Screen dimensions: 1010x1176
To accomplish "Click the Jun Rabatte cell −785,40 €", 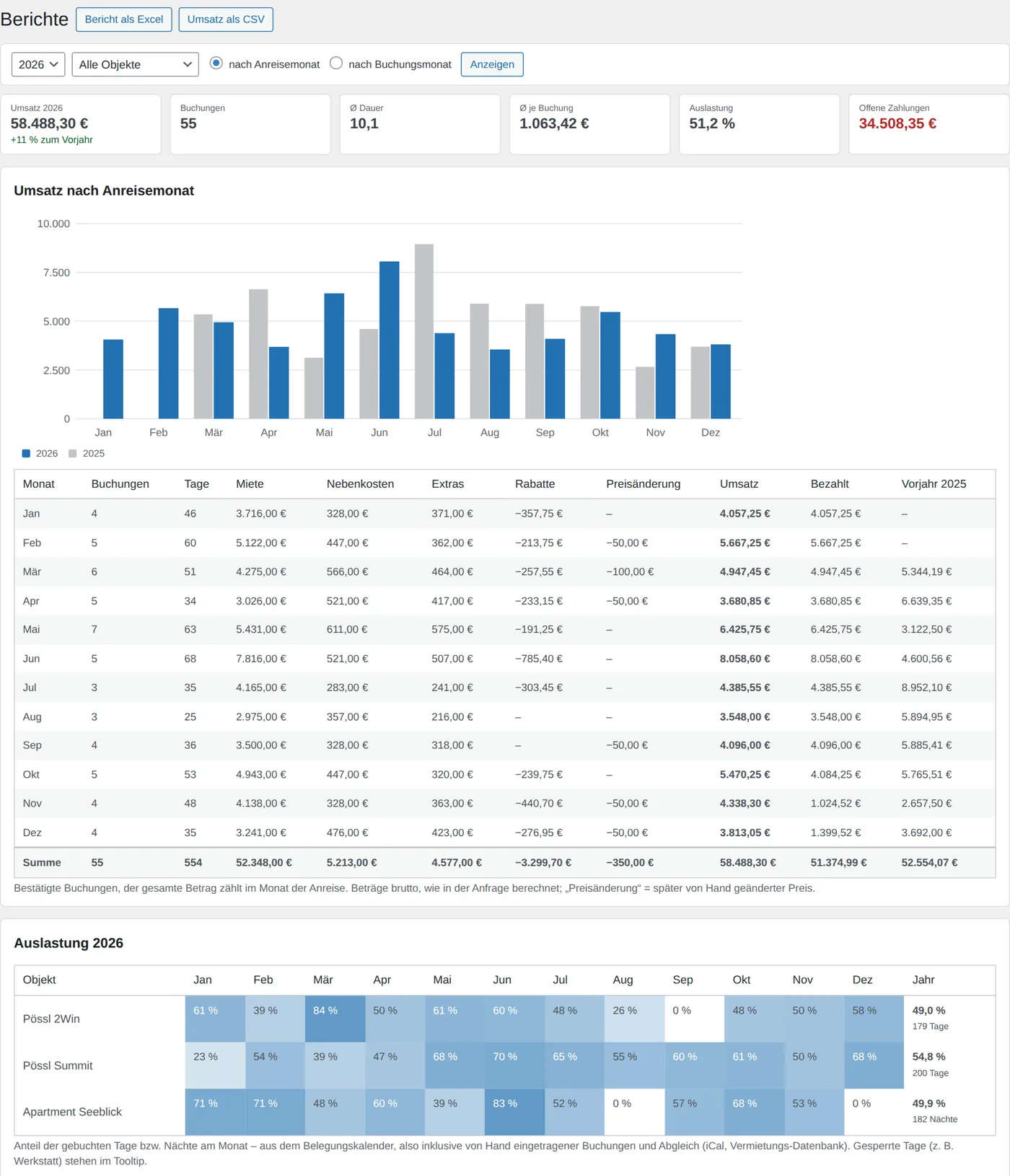I will [x=539, y=659].
